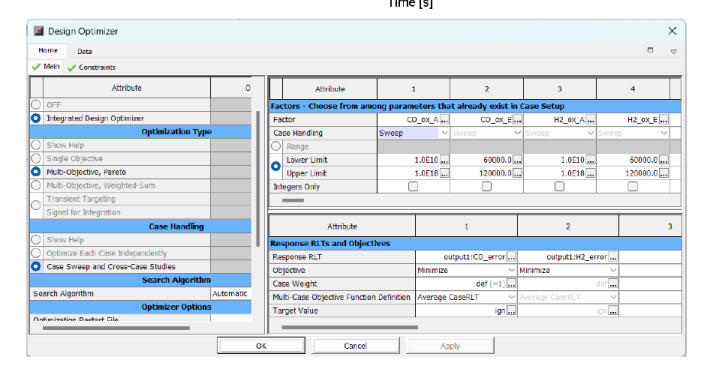Toggle Integers Only for factor 1
Screen dimensions: 704x375
coord(413,186)
